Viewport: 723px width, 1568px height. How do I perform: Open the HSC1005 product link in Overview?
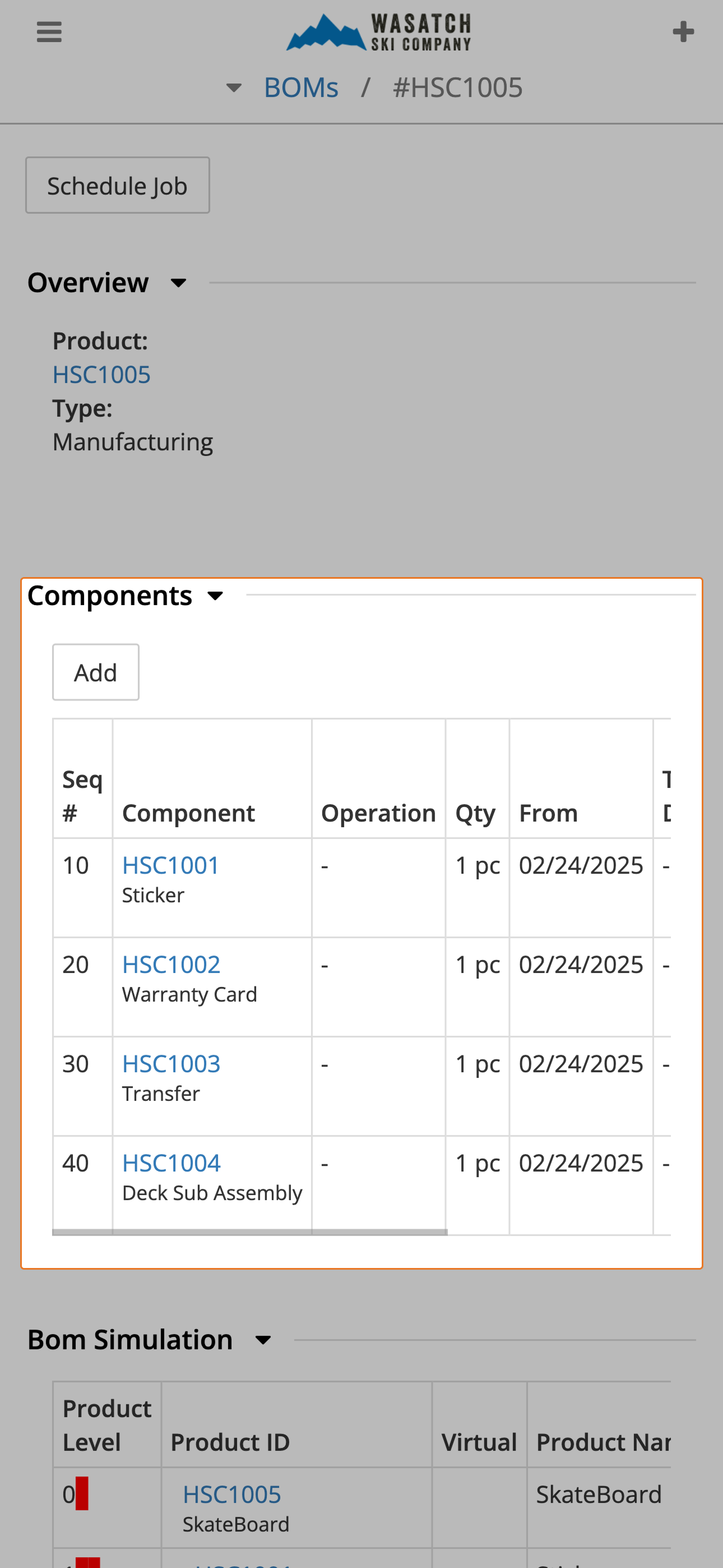pos(101,375)
